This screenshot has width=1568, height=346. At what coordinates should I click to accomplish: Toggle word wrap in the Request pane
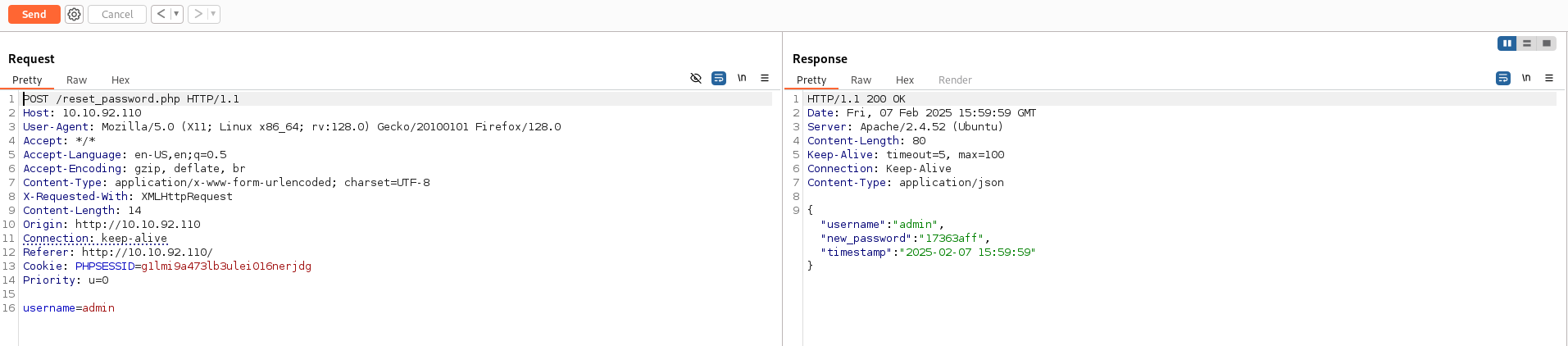click(x=719, y=78)
